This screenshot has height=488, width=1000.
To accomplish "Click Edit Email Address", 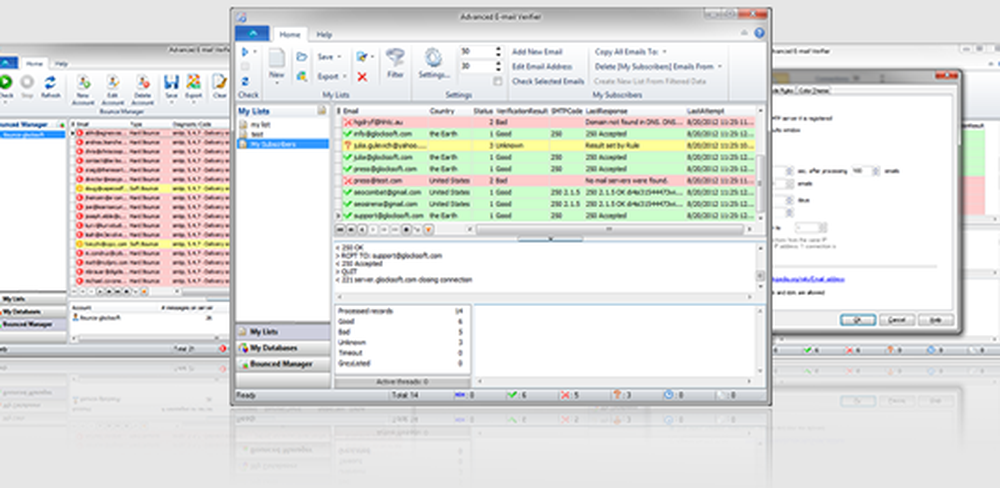I will pos(542,66).
